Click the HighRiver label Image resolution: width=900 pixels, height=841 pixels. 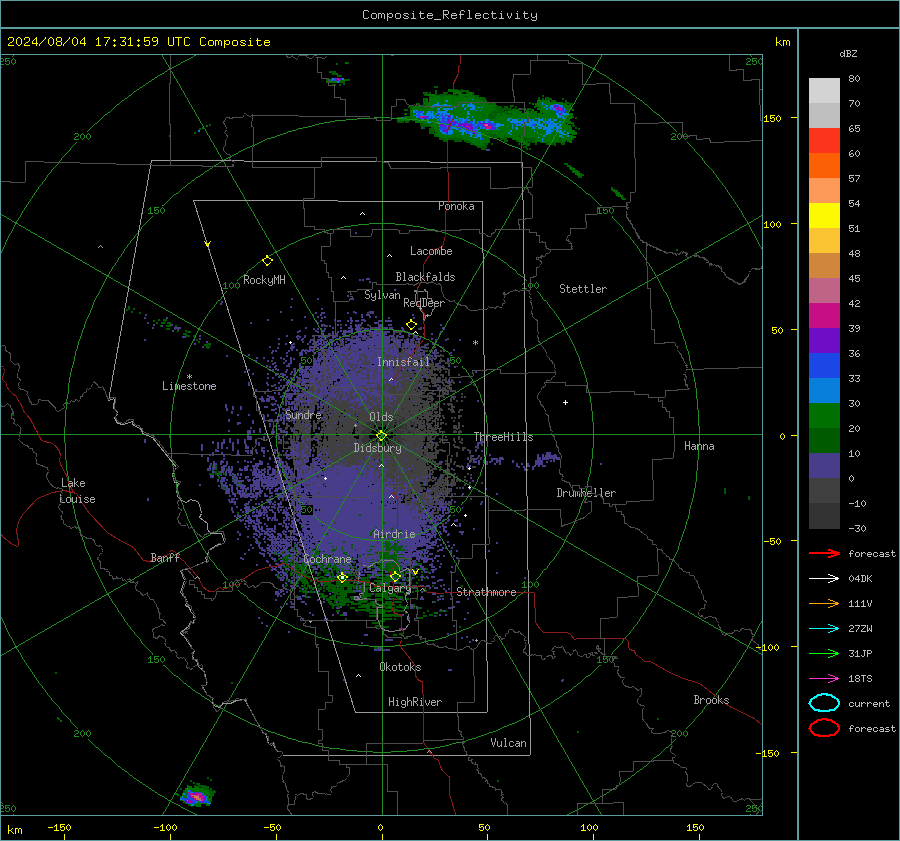click(415, 702)
